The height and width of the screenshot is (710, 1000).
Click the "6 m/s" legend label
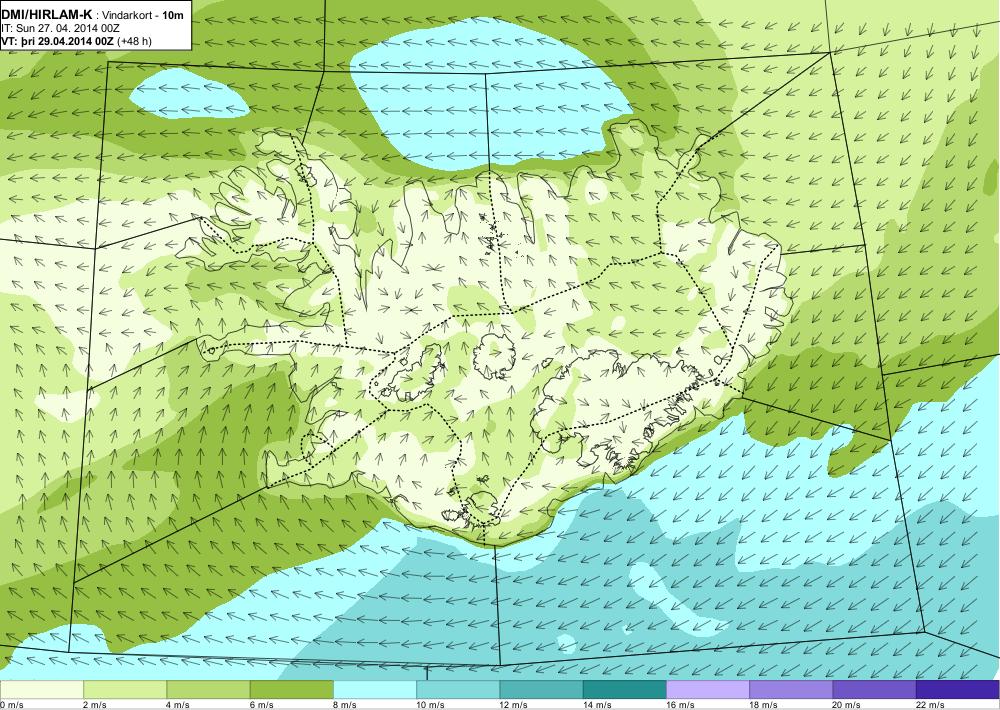tap(261, 705)
